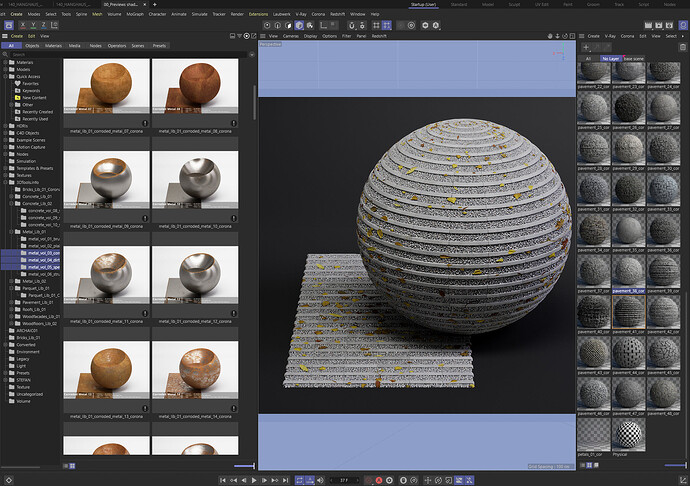Switch asset browser to grid view icon
Viewport: 690px width, 486px height.
[72, 466]
